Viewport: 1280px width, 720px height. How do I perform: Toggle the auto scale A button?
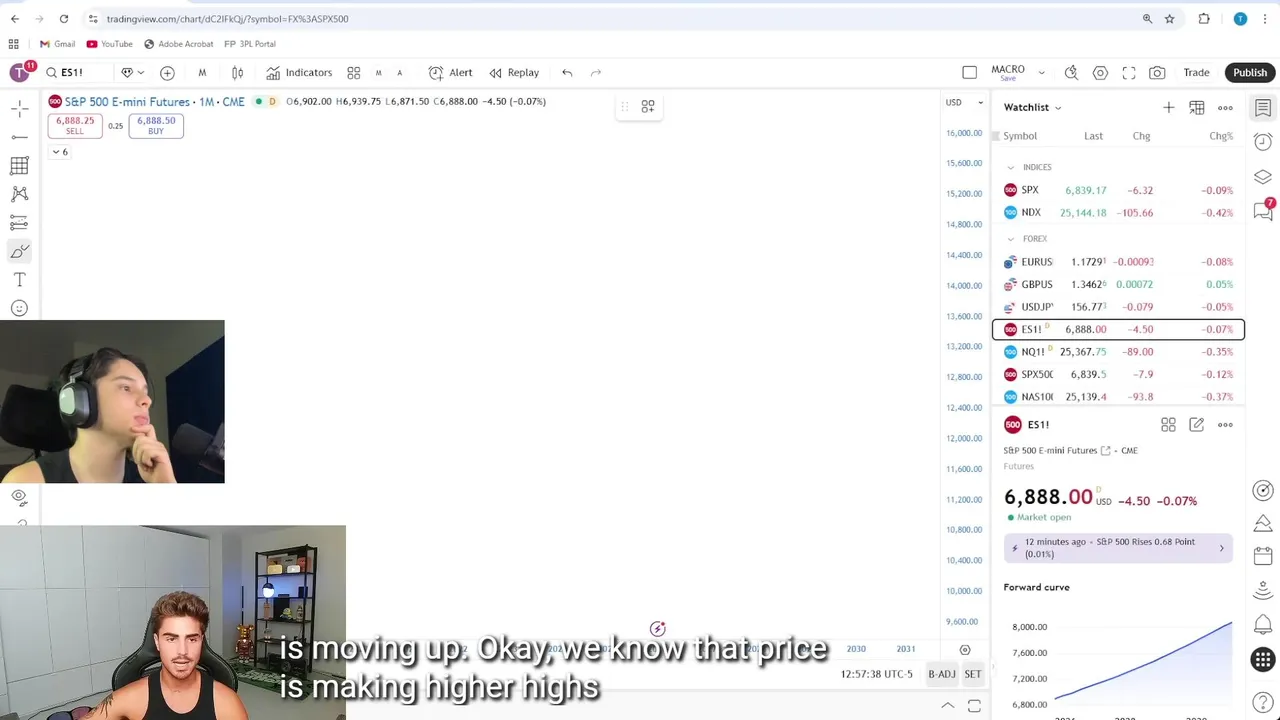click(x=399, y=73)
